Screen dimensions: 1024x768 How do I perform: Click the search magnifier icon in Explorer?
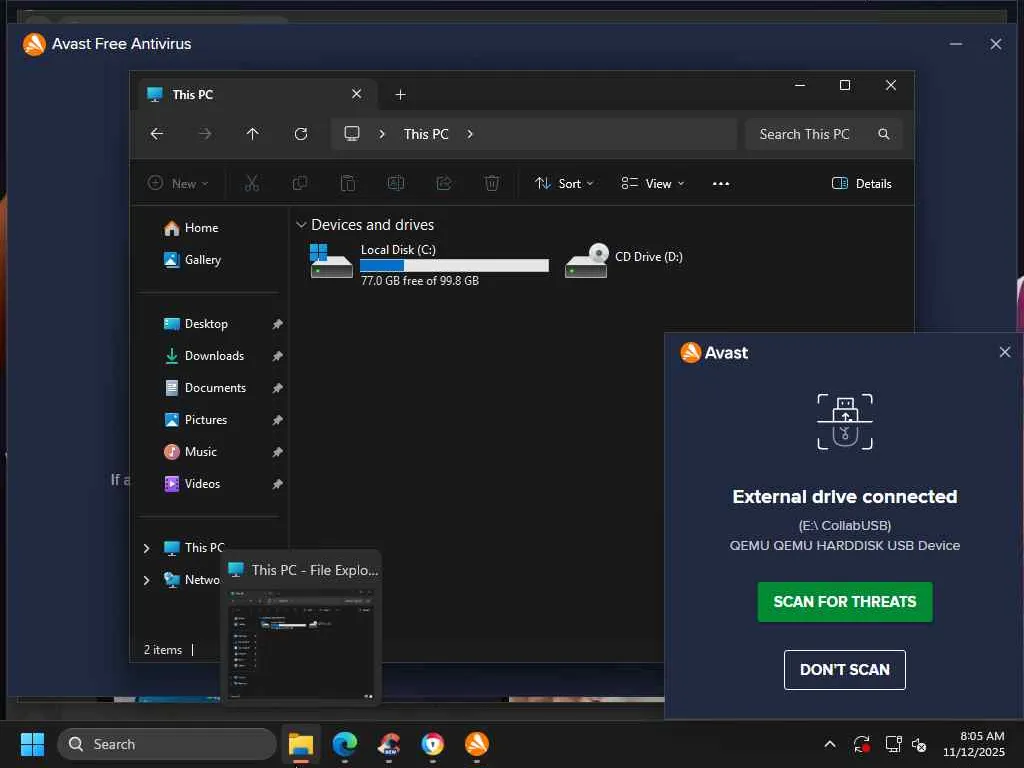[884, 134]
